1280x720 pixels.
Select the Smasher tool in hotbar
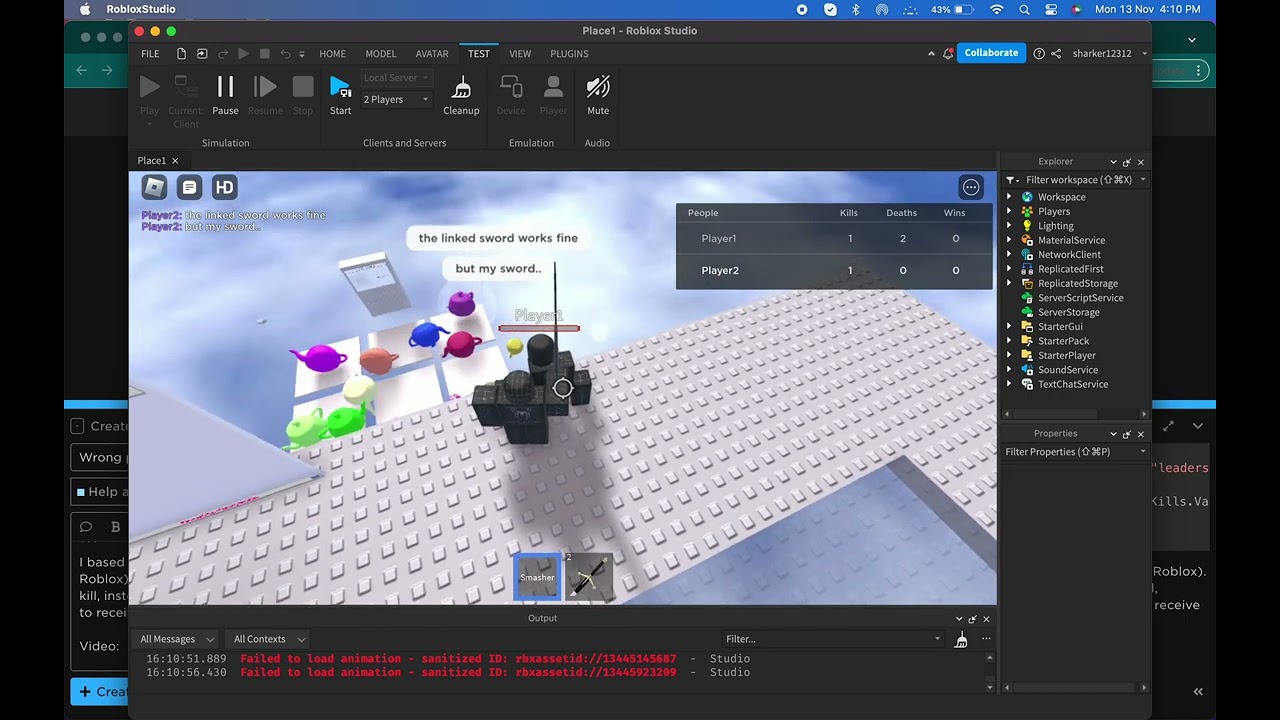pos(537,577)
